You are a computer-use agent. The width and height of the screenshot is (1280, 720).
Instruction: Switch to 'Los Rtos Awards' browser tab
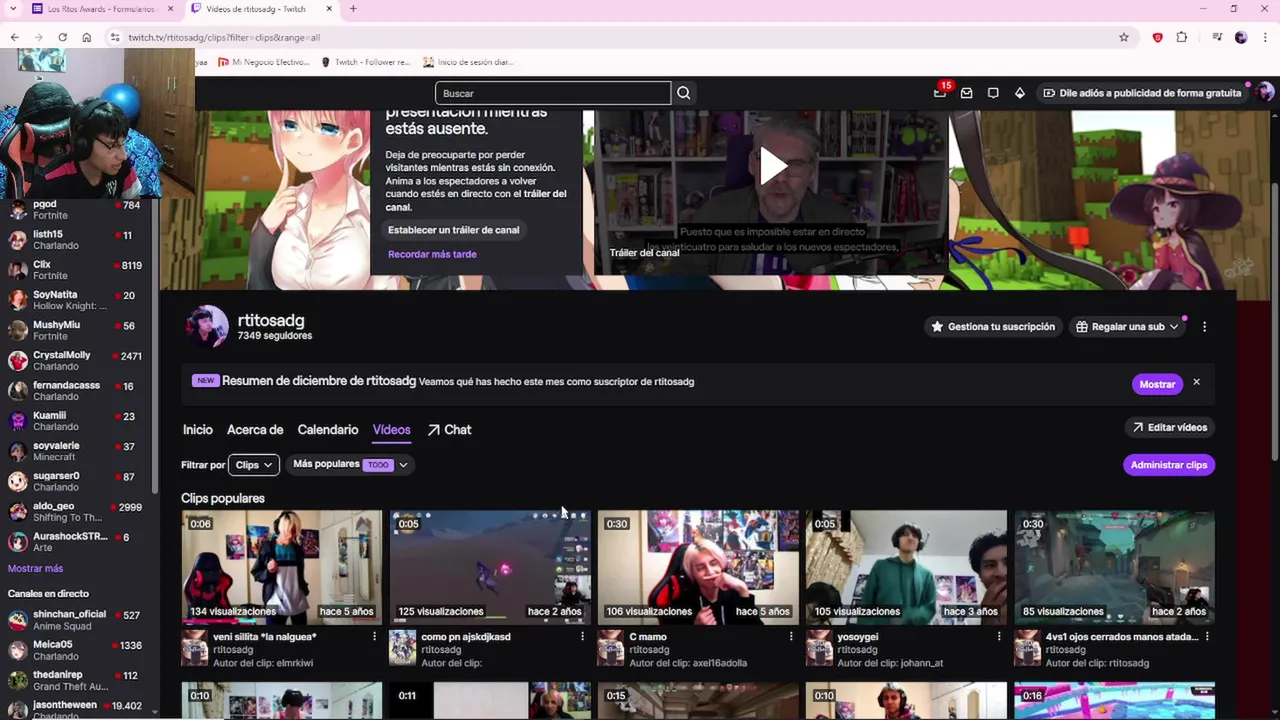(100, 9)
